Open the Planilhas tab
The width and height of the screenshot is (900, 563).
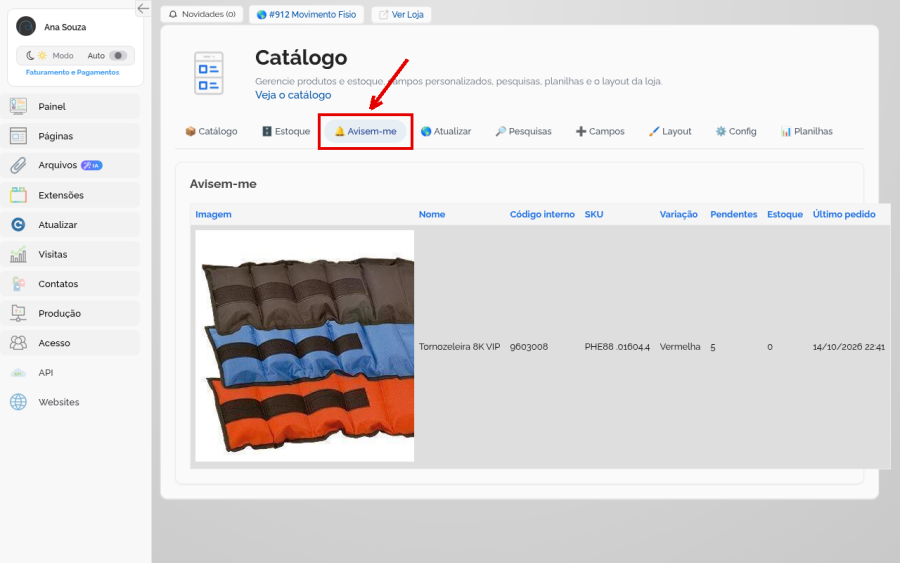pyautogui.click(x=806, y=131)
